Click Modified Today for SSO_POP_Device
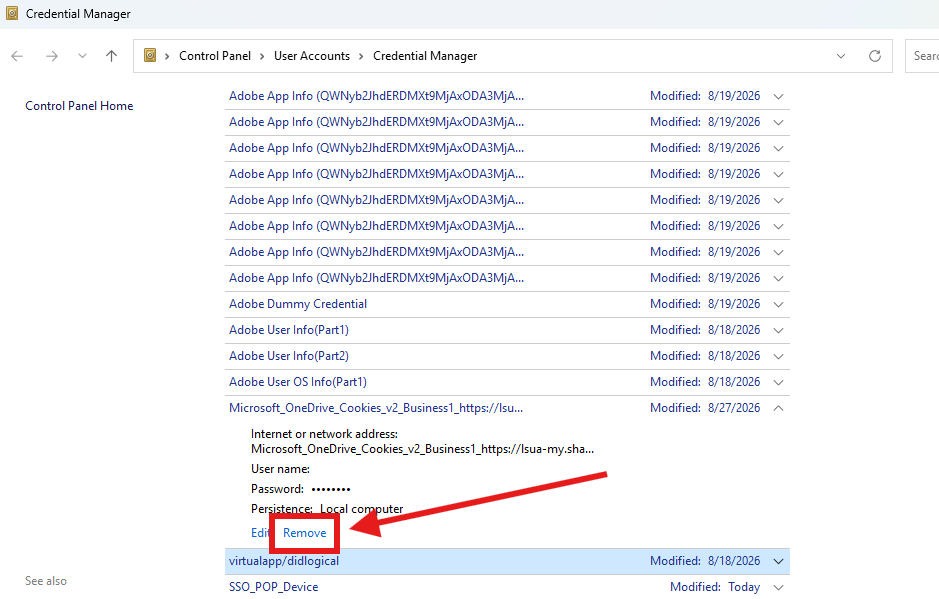Screen dimensions: 939x599 pos(714,587)
